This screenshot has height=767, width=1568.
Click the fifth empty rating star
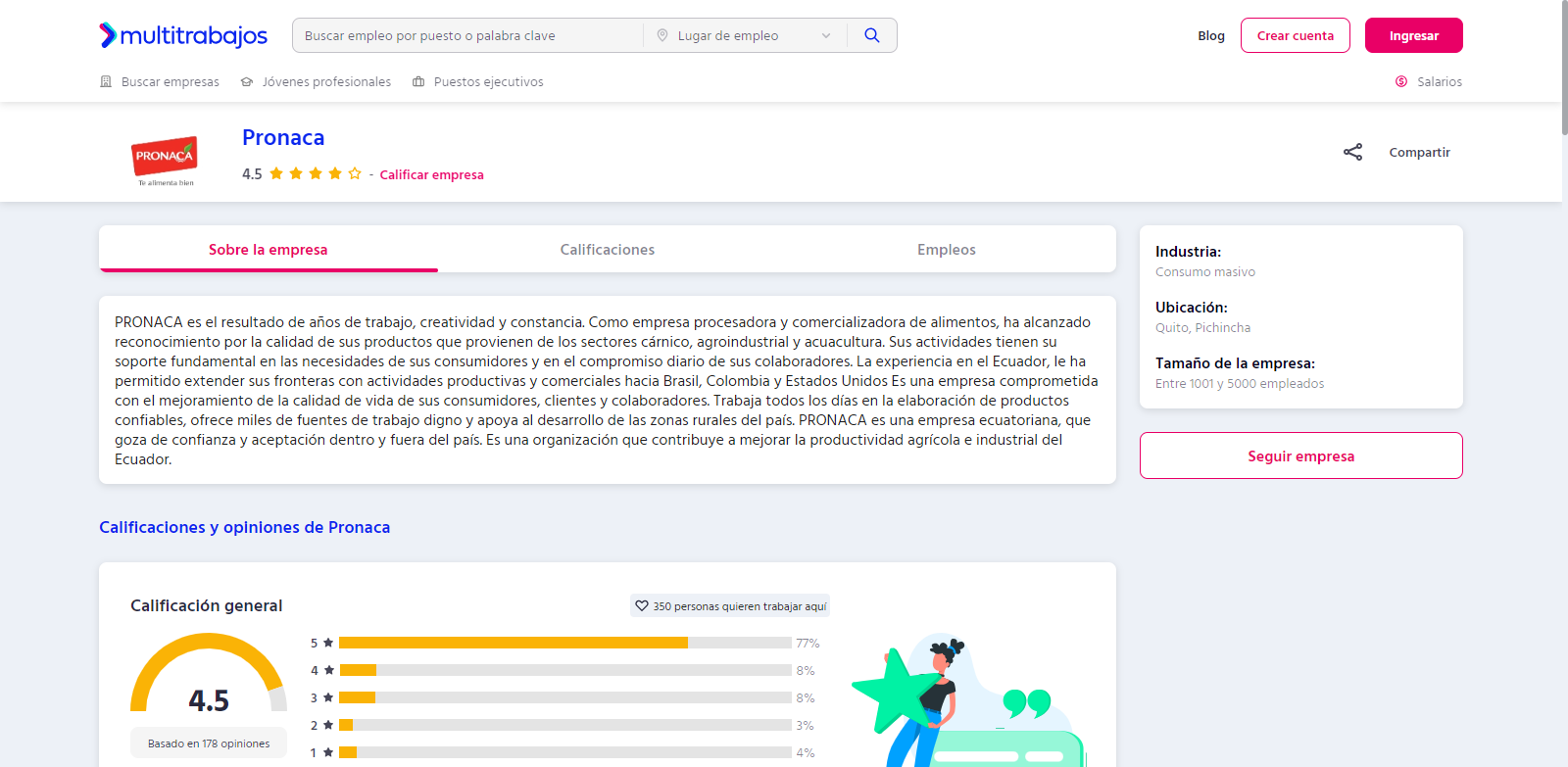point(355,173)
